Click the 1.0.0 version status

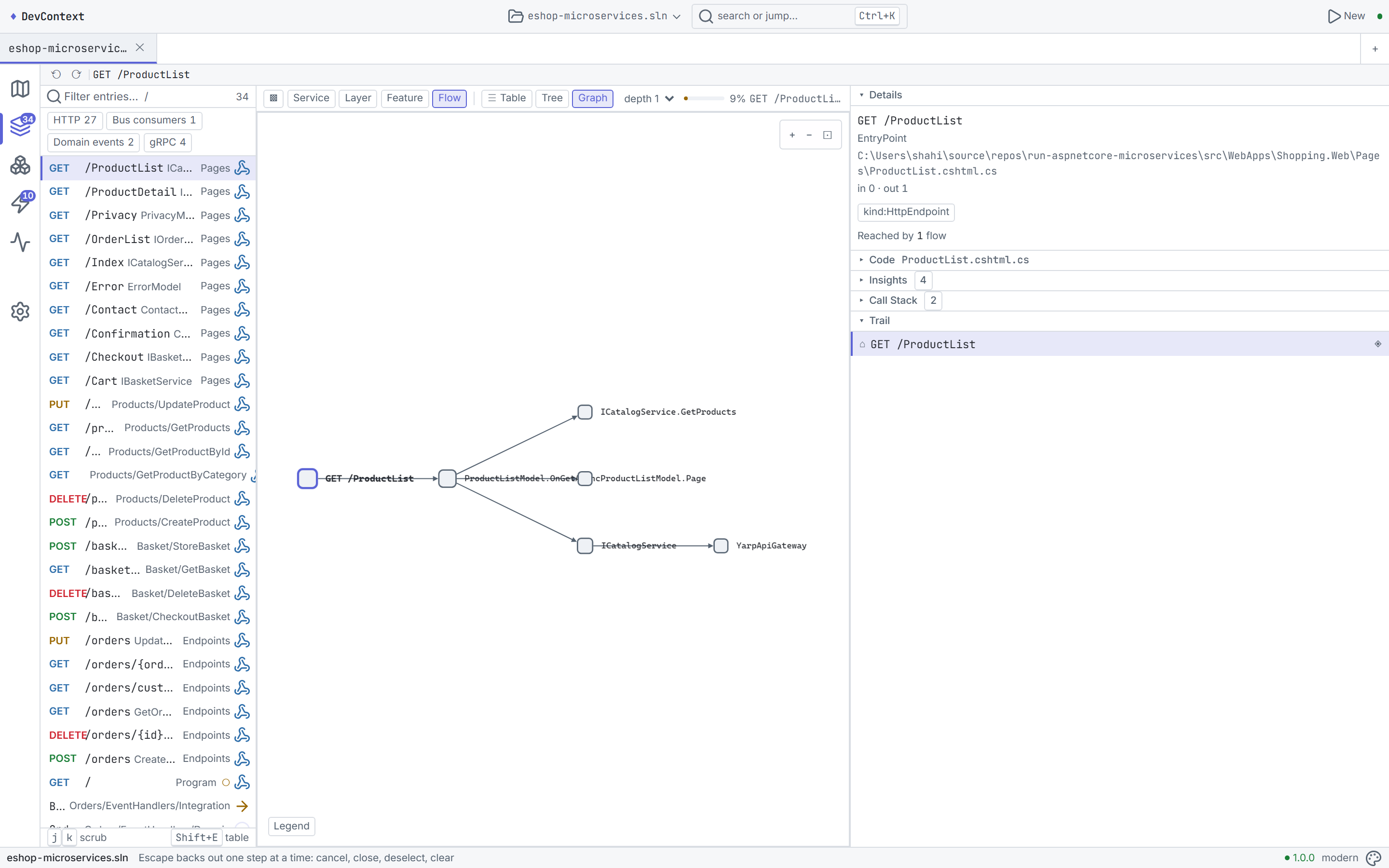(1299, 858)
